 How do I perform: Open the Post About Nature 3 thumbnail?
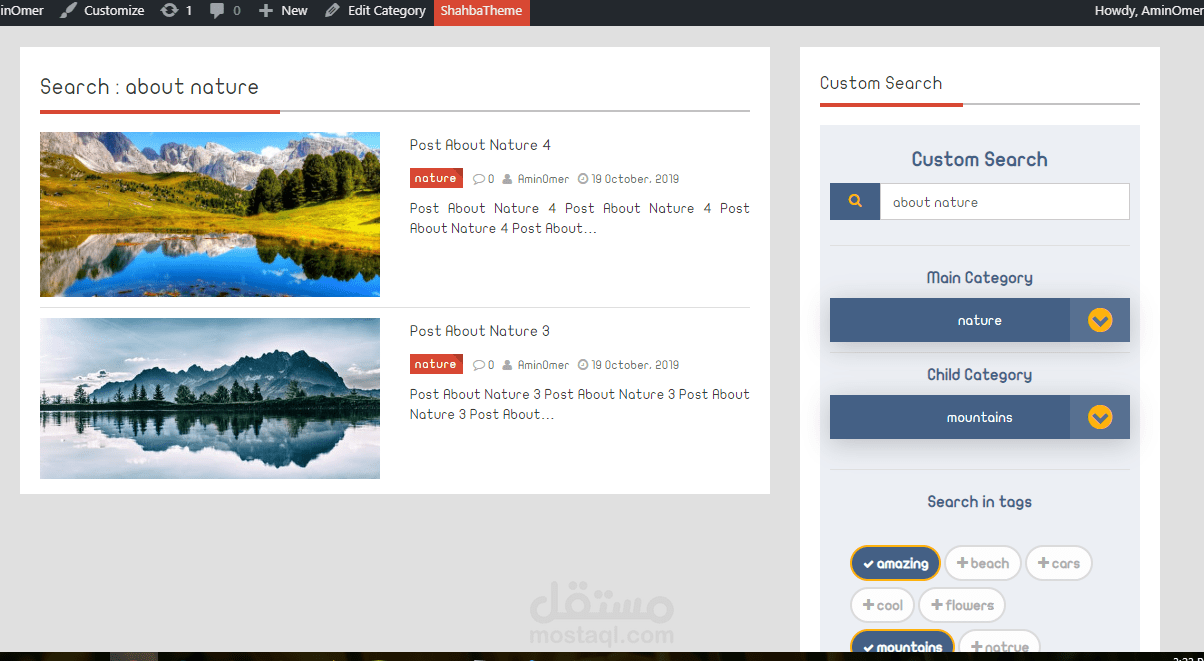coord(210,398)
